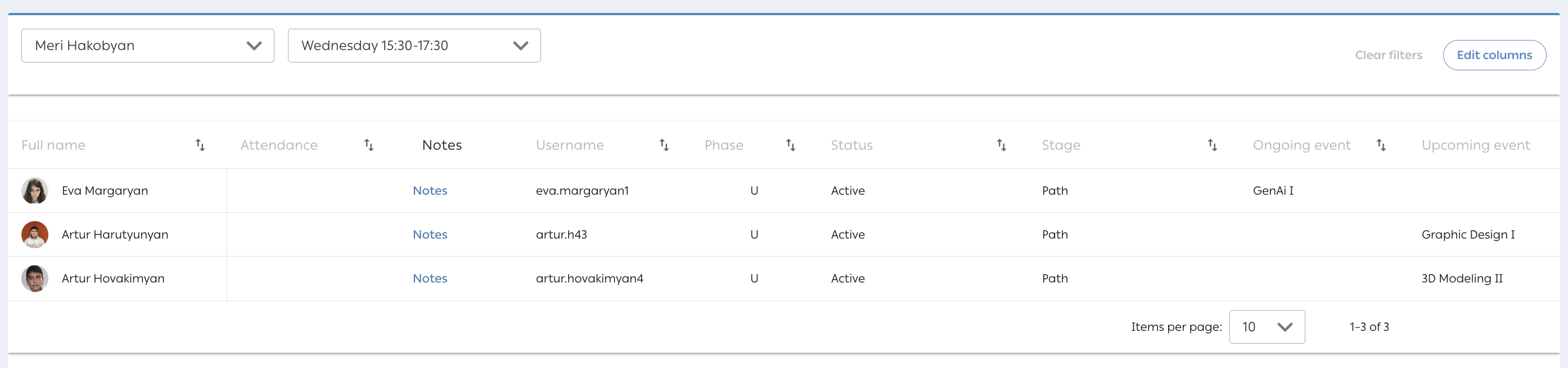The height and width of the screenshot is (368, 1568).
Task: Open Notes for Eva Margaryan
Action: pyautogui.click(x=430, y=191)
